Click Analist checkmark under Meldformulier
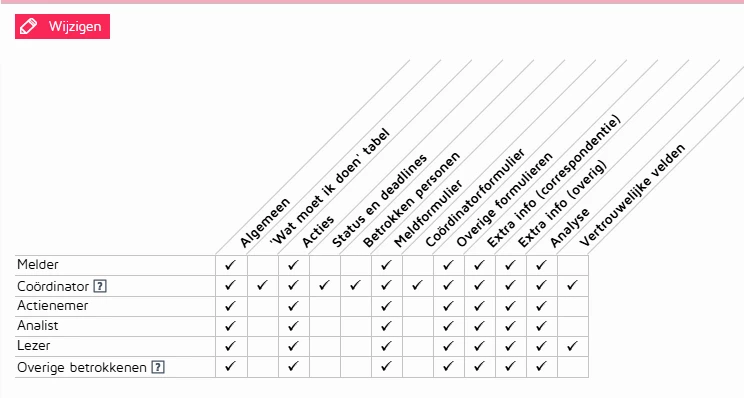744x398 pixels. point(386,326)
